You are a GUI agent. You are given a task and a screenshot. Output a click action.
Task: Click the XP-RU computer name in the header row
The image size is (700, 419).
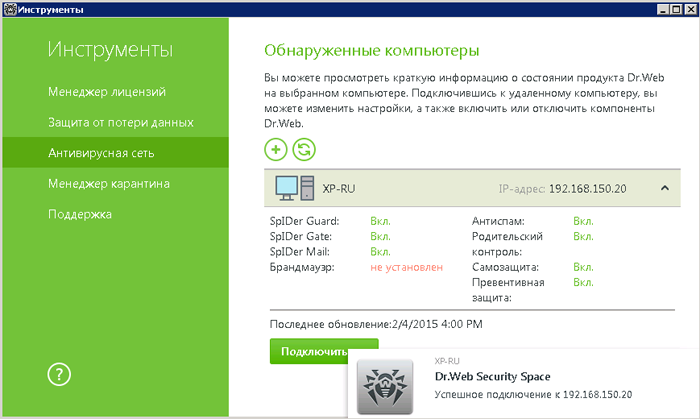coord(339,189)
